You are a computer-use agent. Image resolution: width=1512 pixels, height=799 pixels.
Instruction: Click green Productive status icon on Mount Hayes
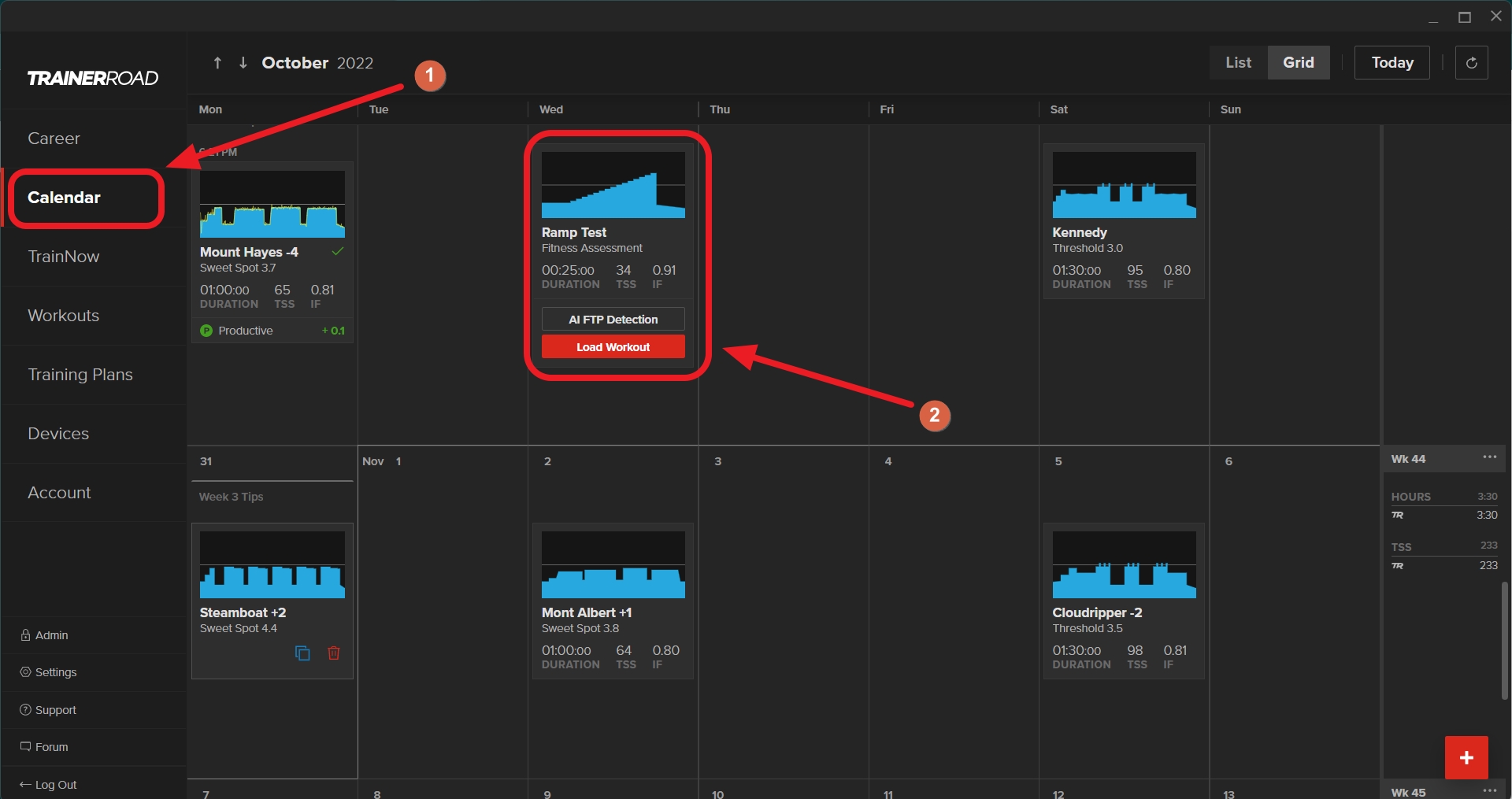206,331
